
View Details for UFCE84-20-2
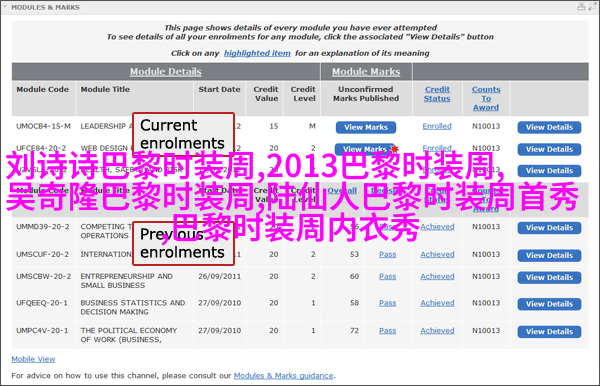coord(549,149)
